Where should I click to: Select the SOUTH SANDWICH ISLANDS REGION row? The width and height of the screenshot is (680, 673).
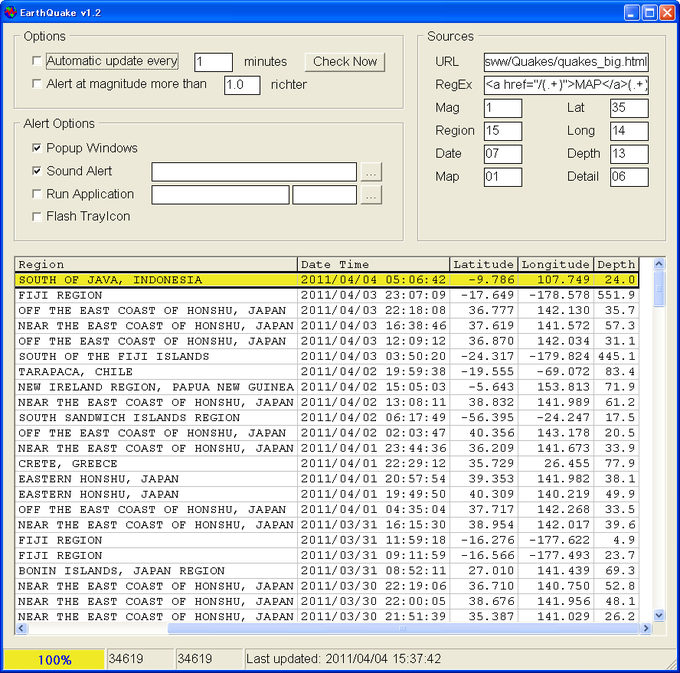coord(327,418)
